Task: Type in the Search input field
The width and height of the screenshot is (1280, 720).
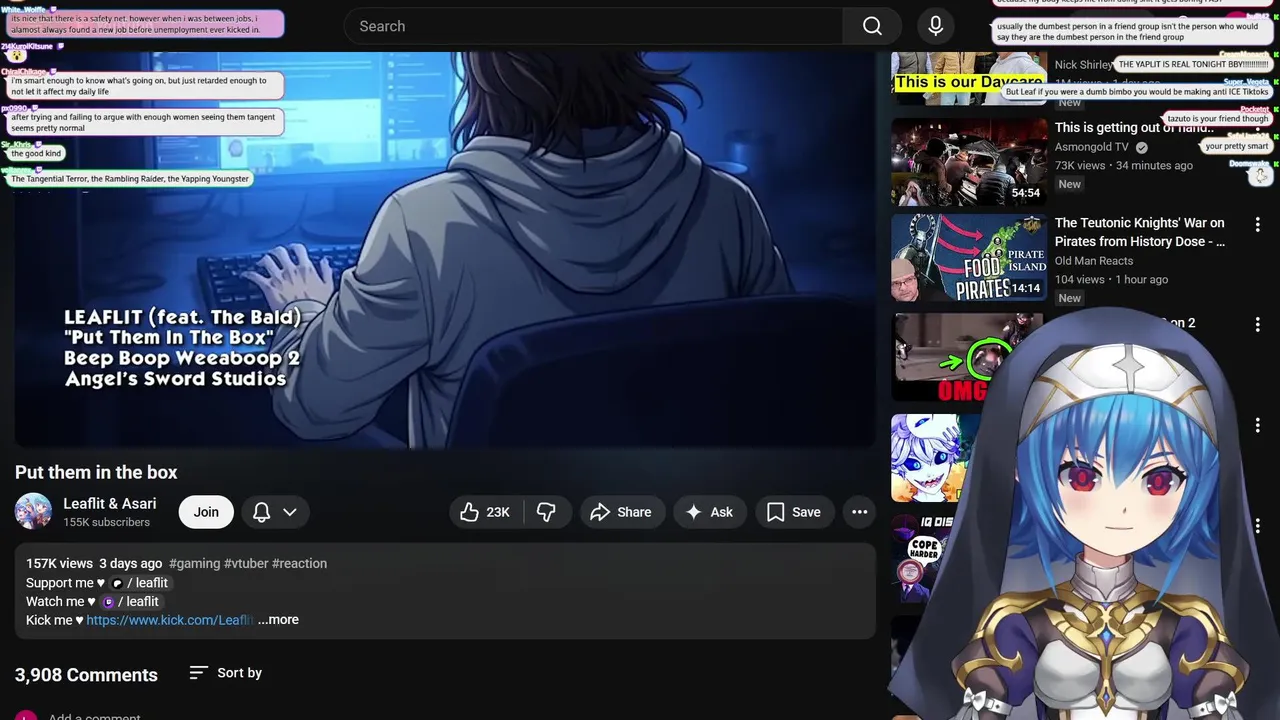Action: (594, 26)
